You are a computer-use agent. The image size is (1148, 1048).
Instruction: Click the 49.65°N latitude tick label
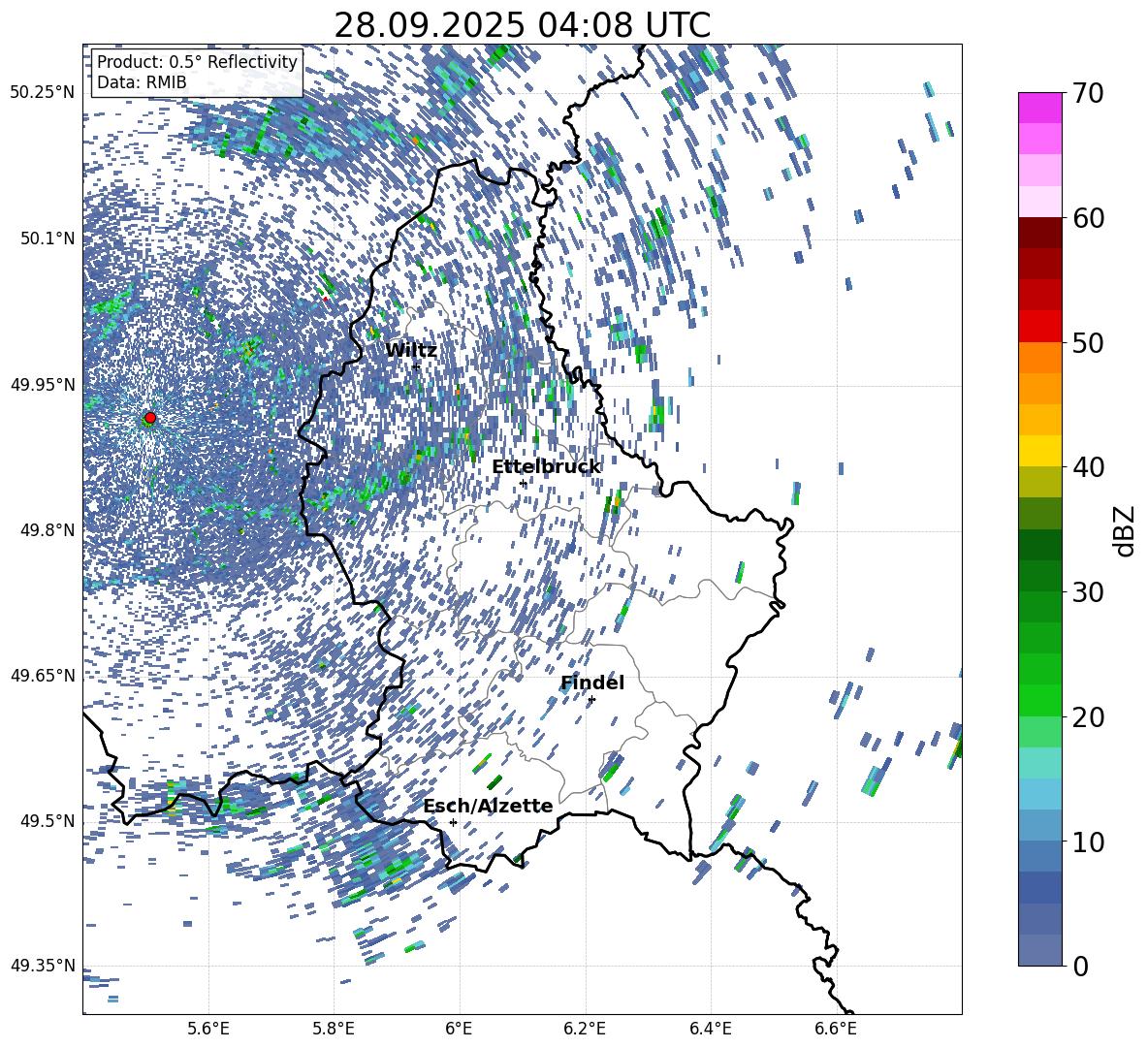click(43, 675)
